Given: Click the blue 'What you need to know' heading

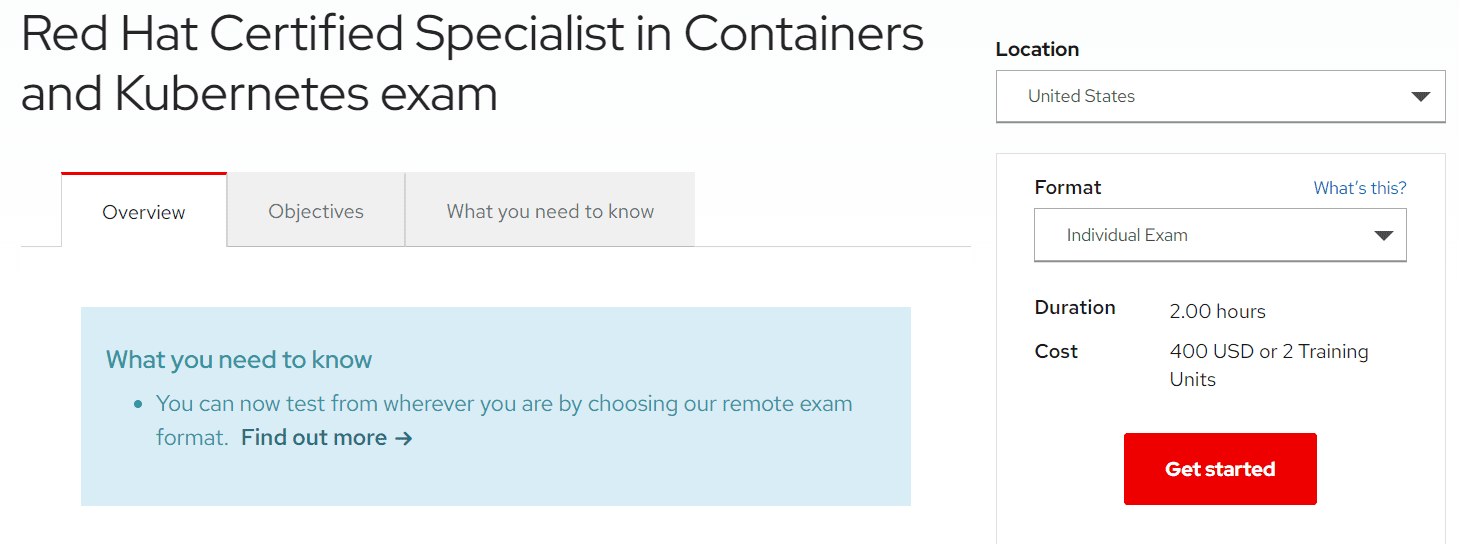Looking at the screenshot, I should point(239,360).
